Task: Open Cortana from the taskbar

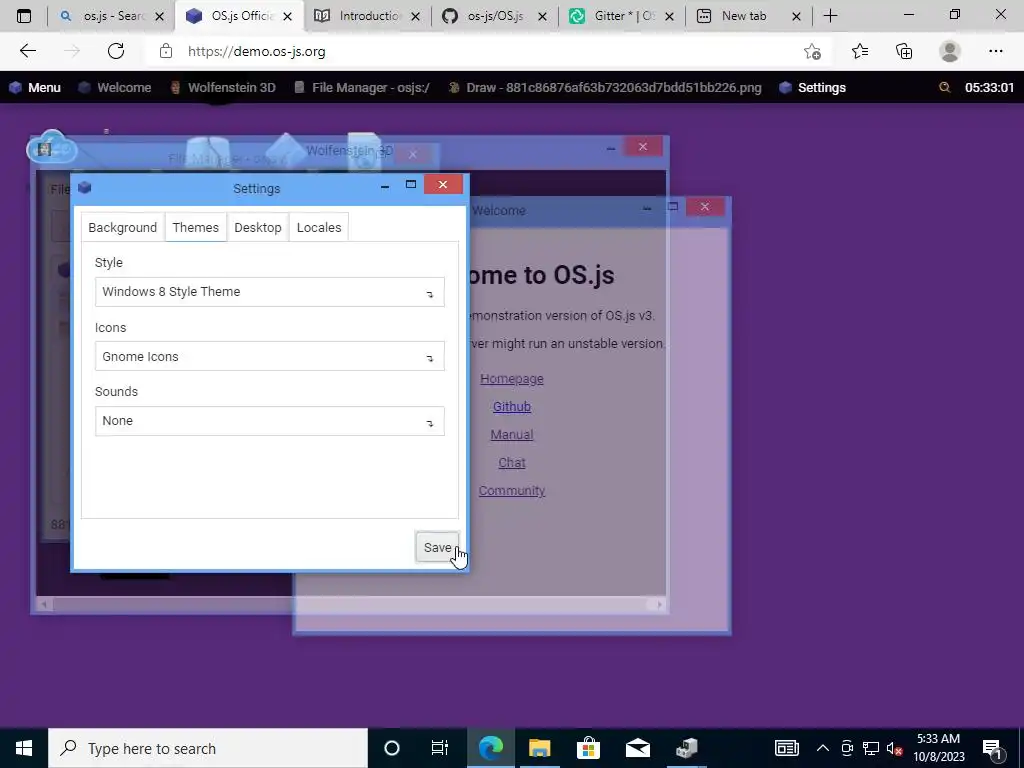Action: pyautogui.click(x=392, y=748)
